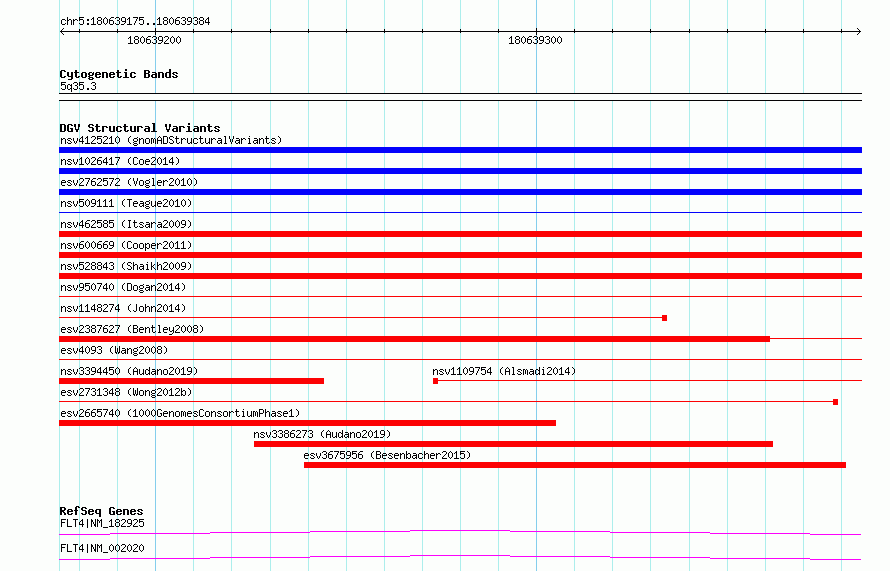This screenshot has width=890, height=571.
Task: Click the 180639300 ruler position label
Action: [535, 40]
